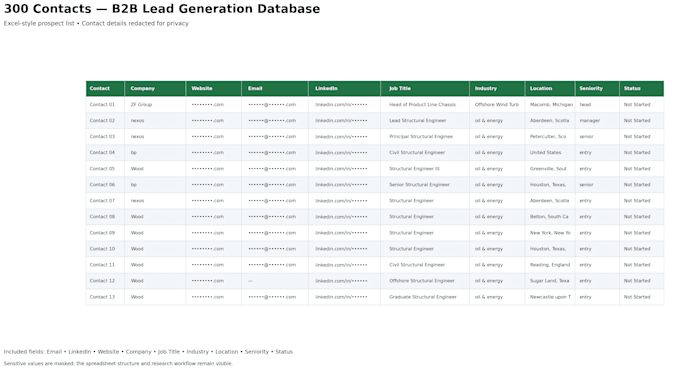680x370 pixels.
Task: Click the nexos company cell for Contact 02
Action: [155, 121]
